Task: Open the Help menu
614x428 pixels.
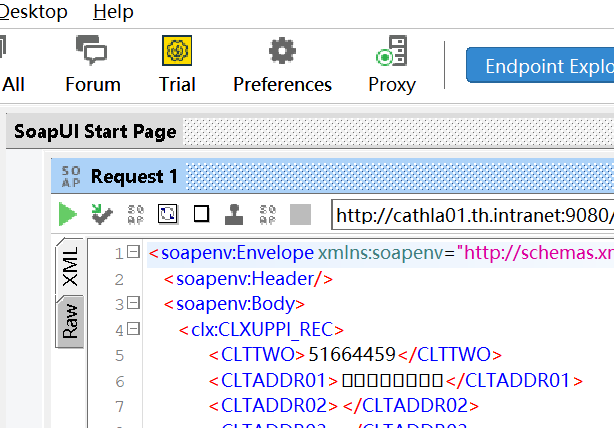Action: tap(113, 12)
